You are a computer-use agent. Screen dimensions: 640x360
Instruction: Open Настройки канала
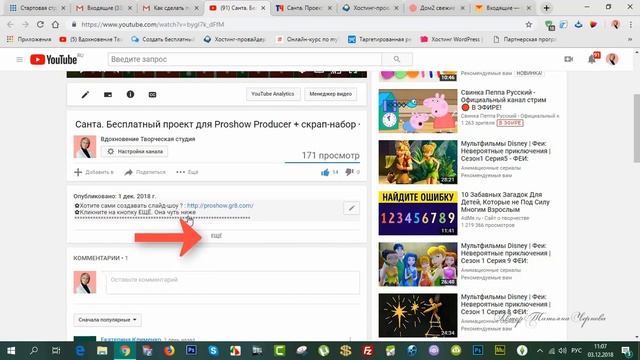coord(135,151)
